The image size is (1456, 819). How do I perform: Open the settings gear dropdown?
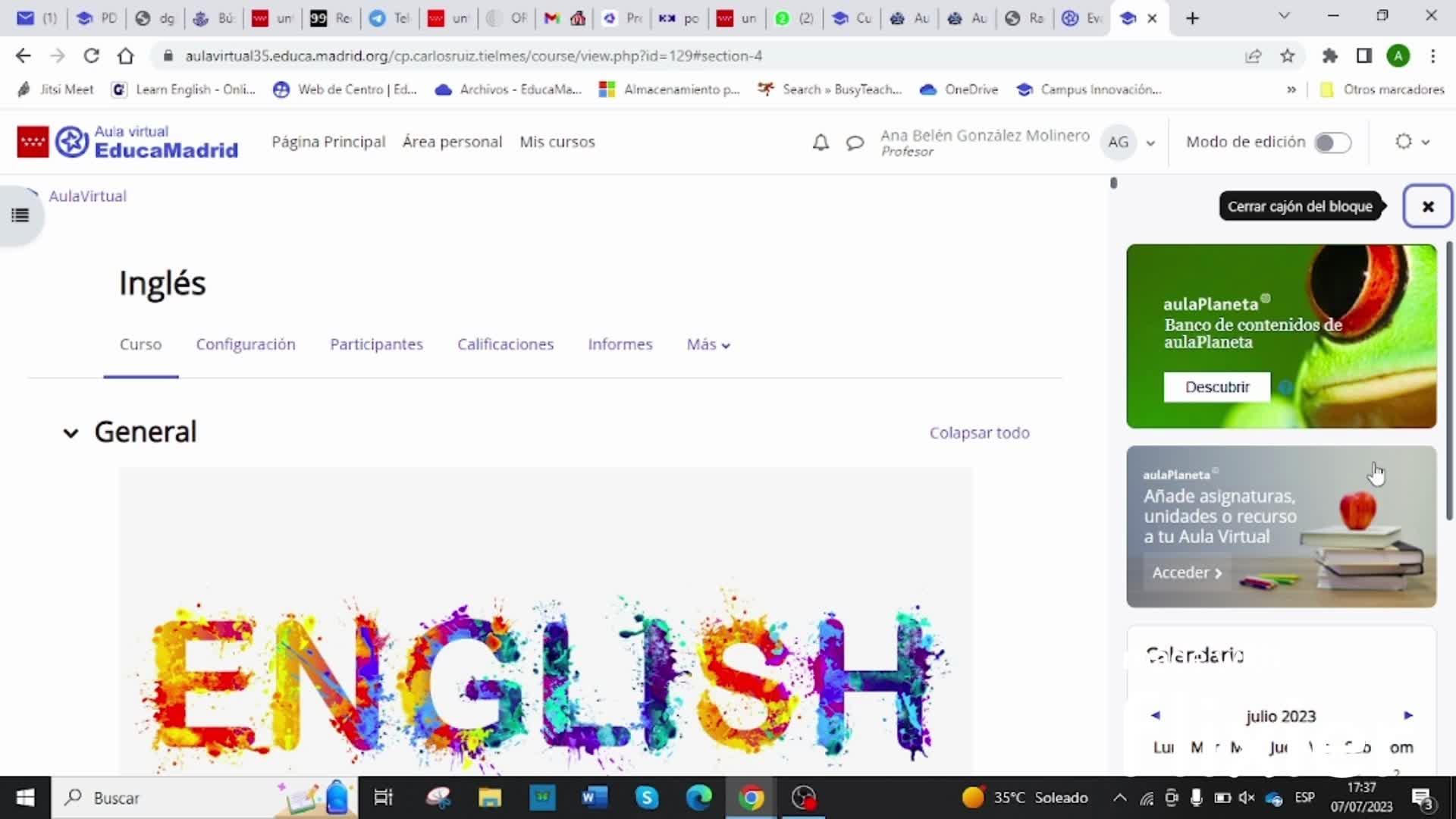[1412, 142]
